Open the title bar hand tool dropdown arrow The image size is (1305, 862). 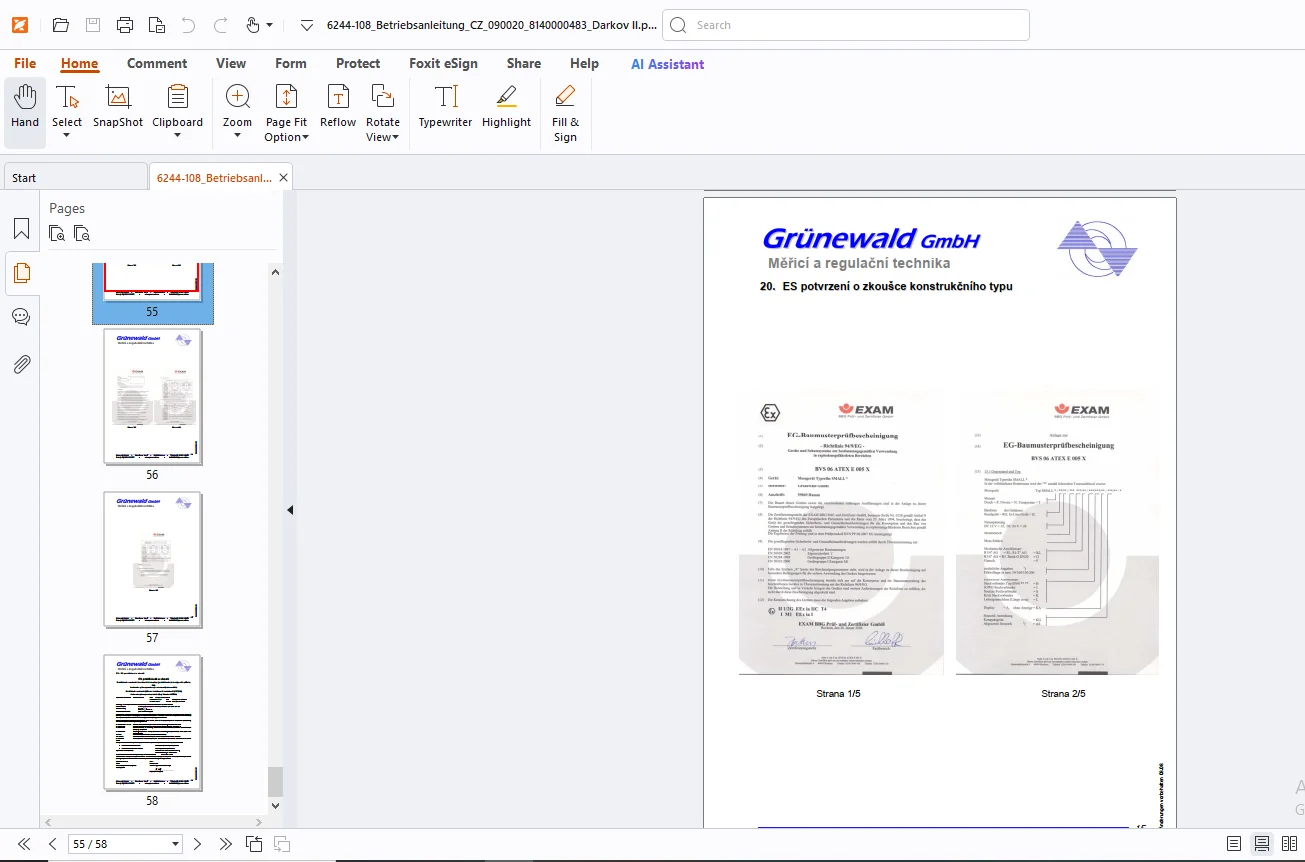coord(270,25)
